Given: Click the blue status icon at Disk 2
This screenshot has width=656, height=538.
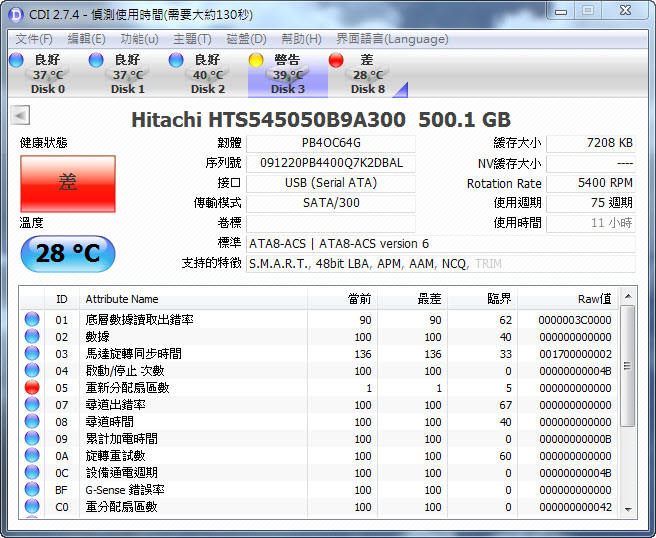Looking at the screenshot, I should 176,60.
